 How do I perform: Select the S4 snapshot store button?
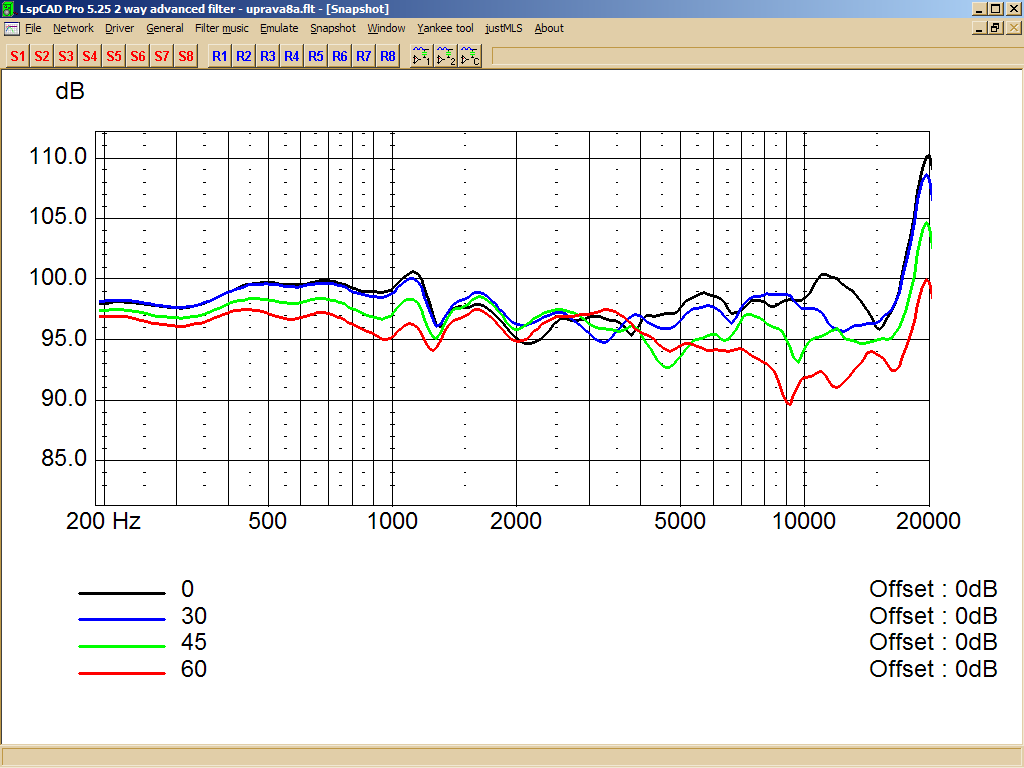(x=89, y=56)
